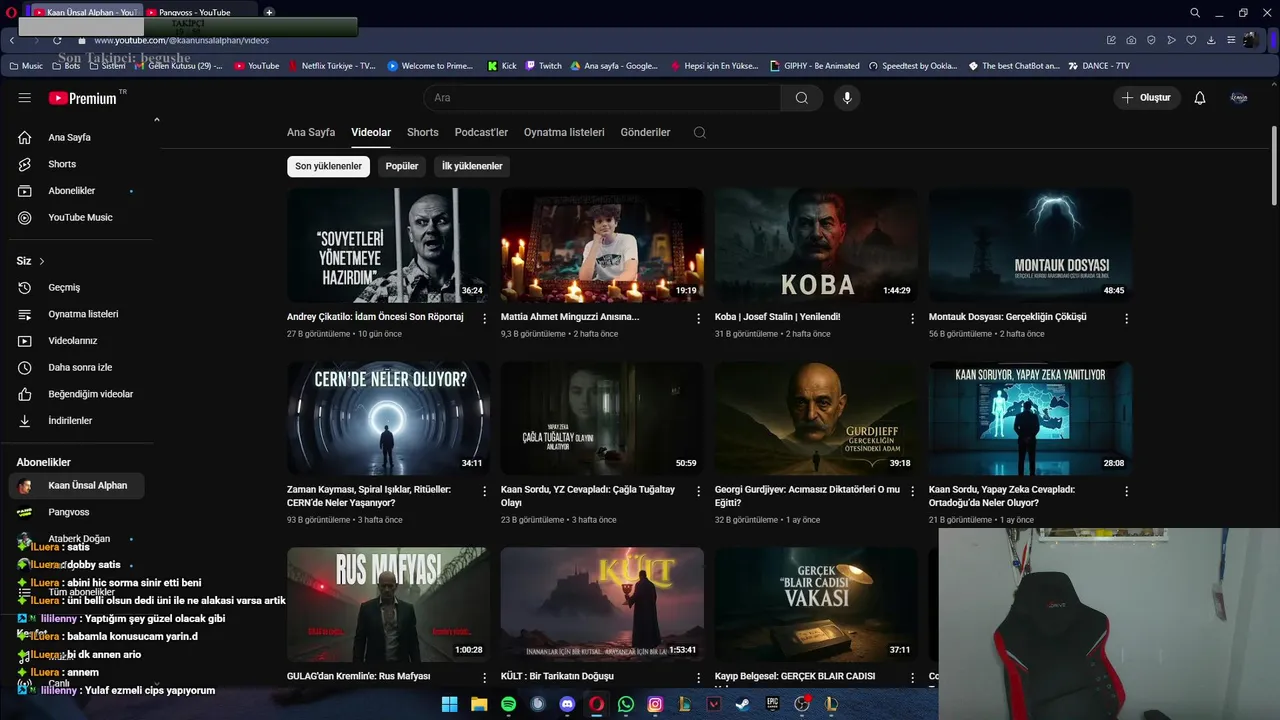Viewport: 1280px width, 720px height.
Task: Start voice search with microphone icon
Action: [847, 98]
